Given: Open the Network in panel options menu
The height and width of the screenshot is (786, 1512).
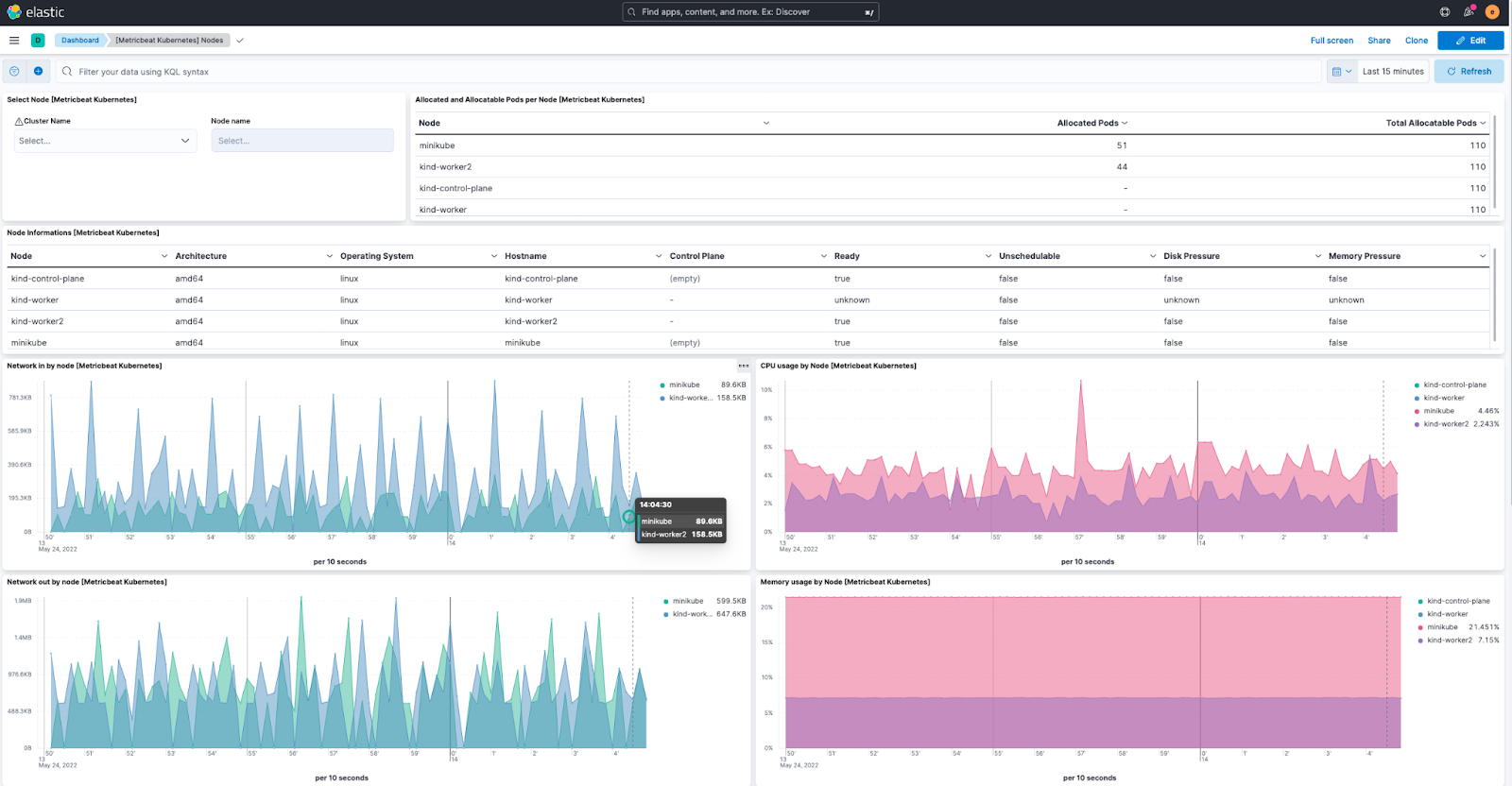Looking at the screenshot, I should (x=744, y=366).
